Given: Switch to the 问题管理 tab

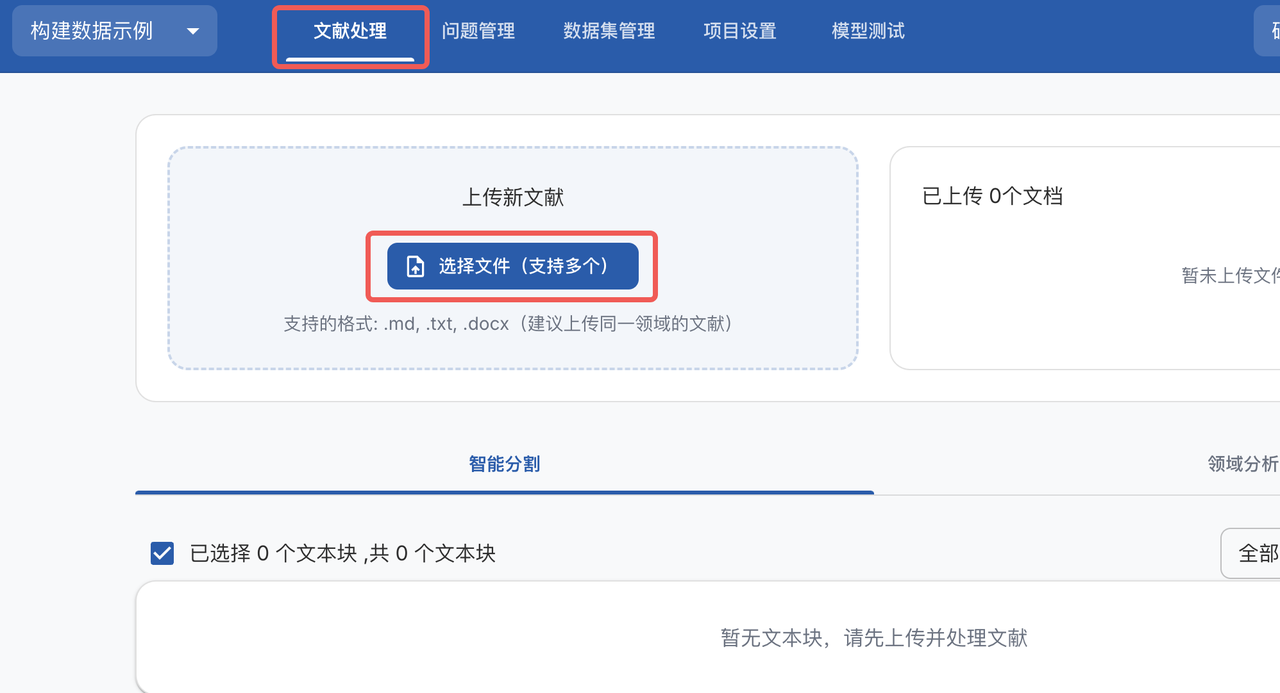Looking at the screenshot, I should point(478,31).
